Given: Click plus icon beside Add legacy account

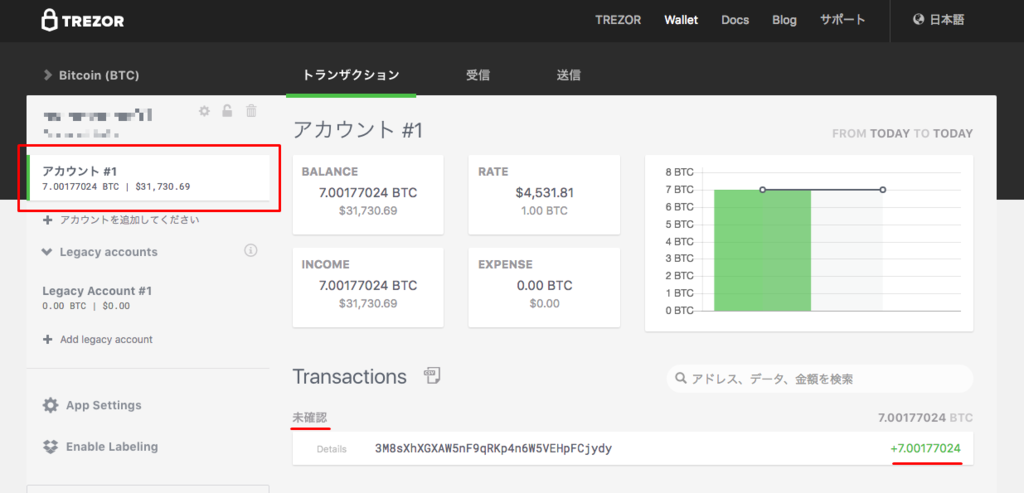Looking at the screenshot, I should (47, 340).
